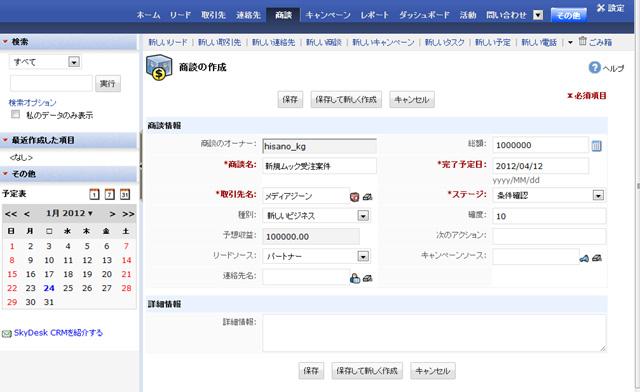This screenshot has width=640, height=392.
Task: Click the 次のアクション input field
Action: pyautogui.click(x=549, y=236)
